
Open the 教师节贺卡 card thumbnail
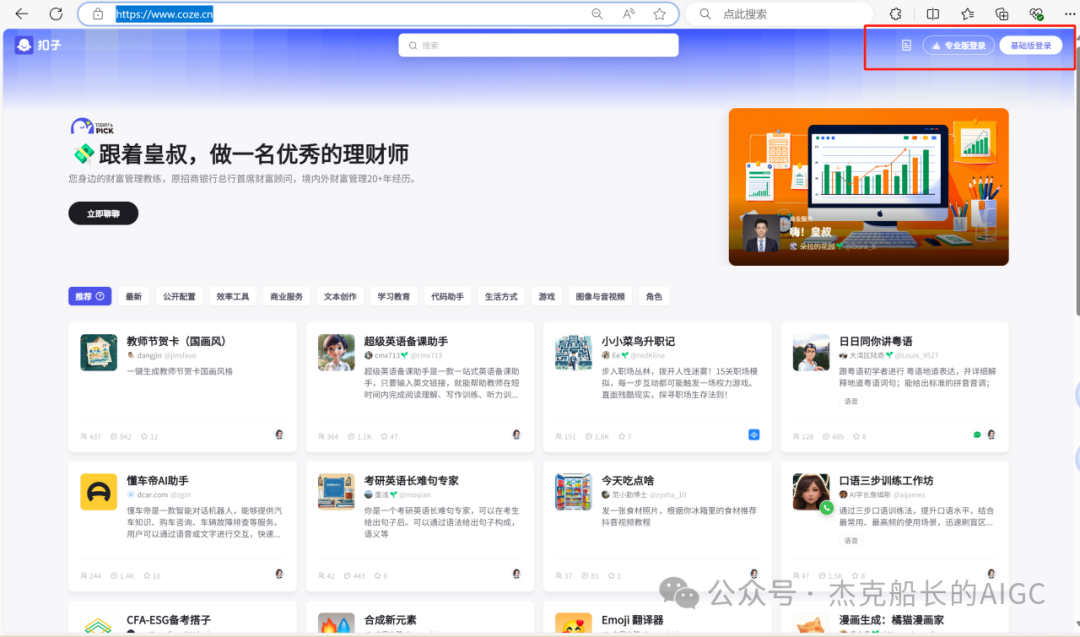98,353
